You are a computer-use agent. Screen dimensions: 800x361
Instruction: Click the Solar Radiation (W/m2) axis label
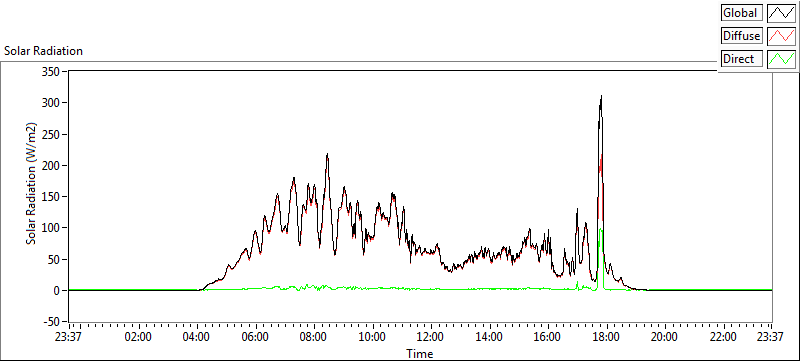[32, 183]
